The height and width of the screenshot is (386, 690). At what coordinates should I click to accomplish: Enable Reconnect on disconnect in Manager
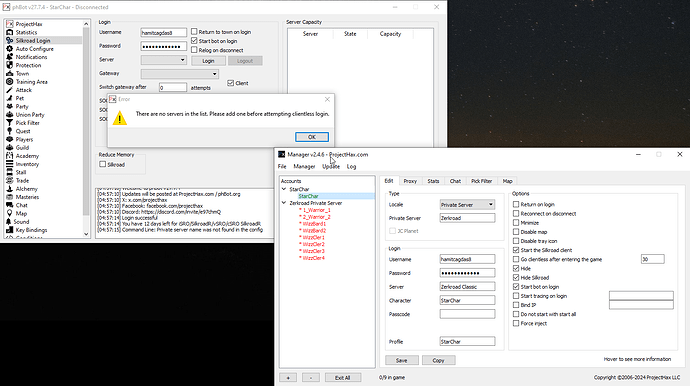pos(516,213)
